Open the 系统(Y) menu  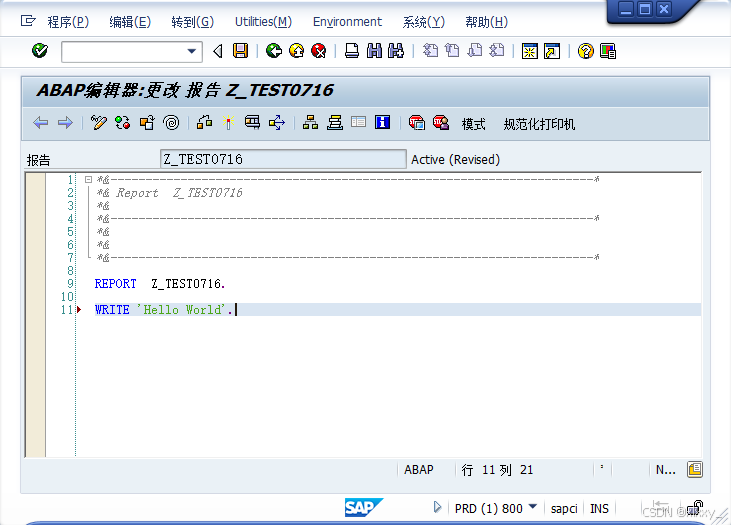click(424, 22)
